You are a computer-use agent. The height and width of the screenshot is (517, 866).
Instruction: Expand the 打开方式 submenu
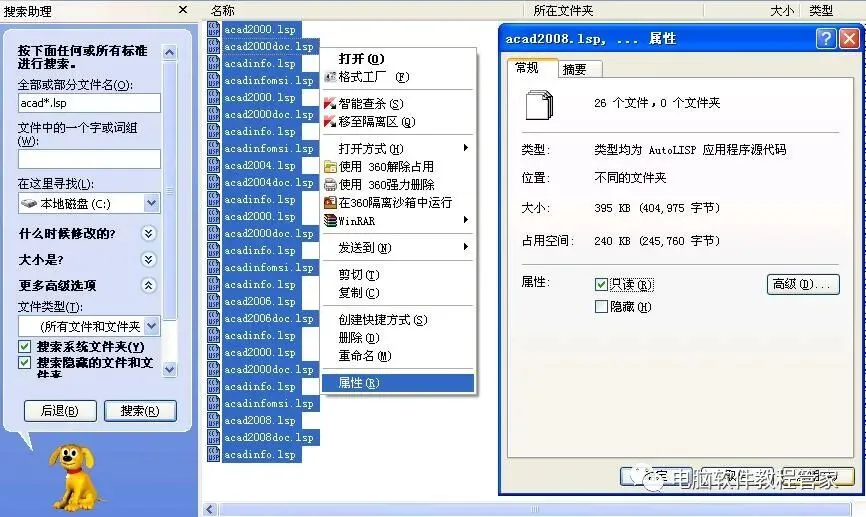pos(466,148)
